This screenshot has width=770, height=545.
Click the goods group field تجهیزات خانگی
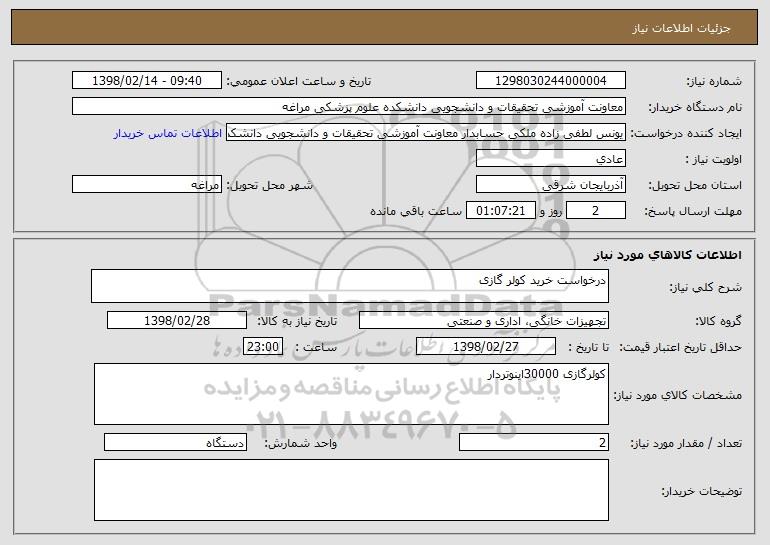pyautogui.click(x=484, y=321)
